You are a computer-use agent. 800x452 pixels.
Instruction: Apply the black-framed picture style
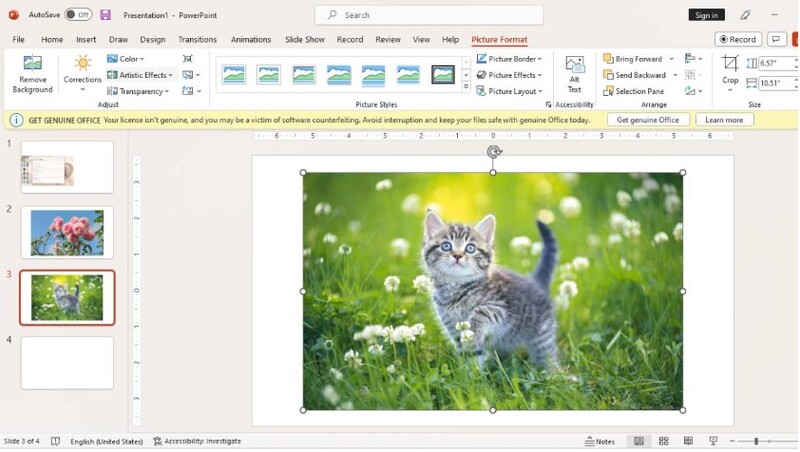pos(443,75)
